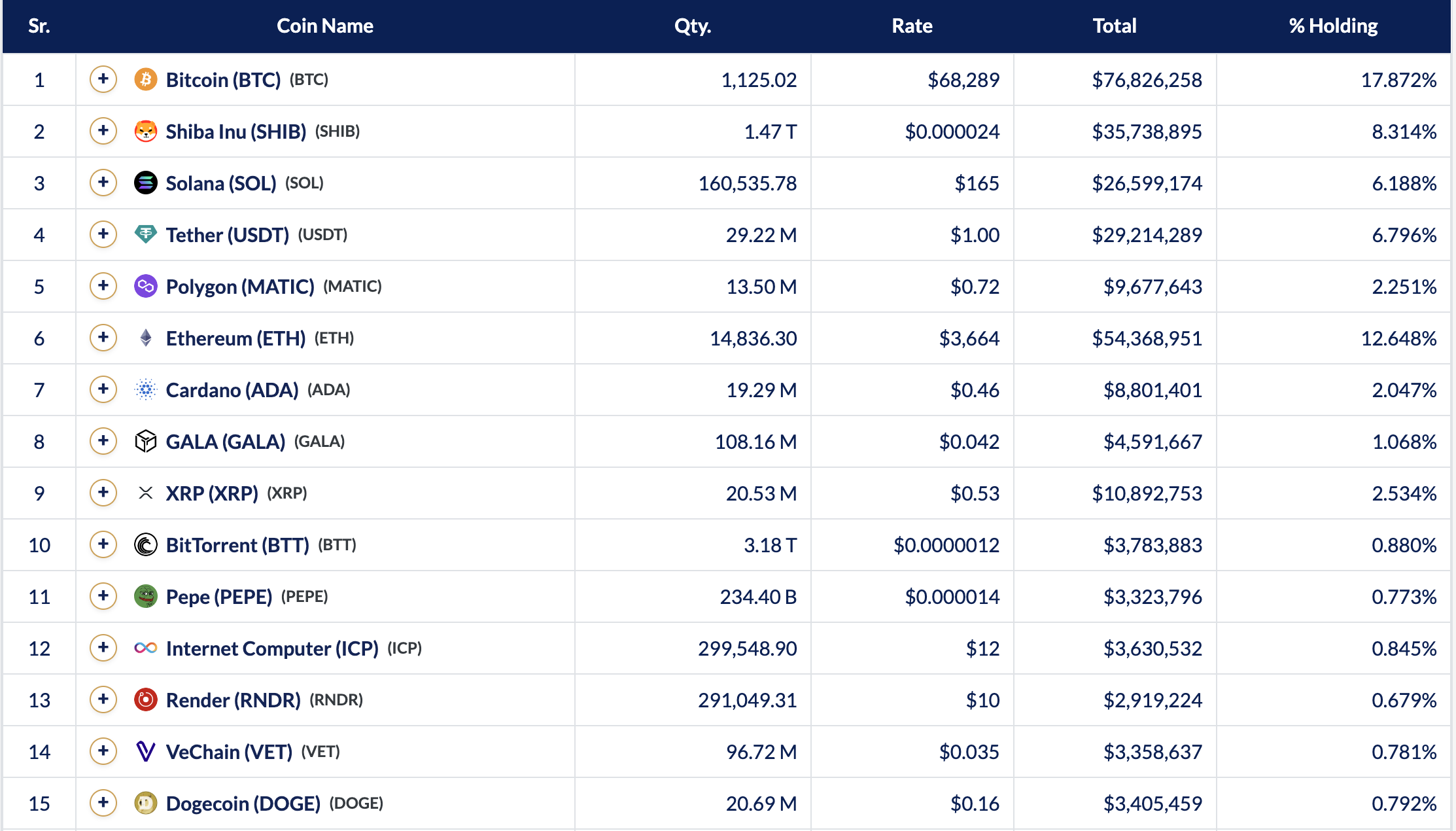Select the GALA rate $0.042

969,442
